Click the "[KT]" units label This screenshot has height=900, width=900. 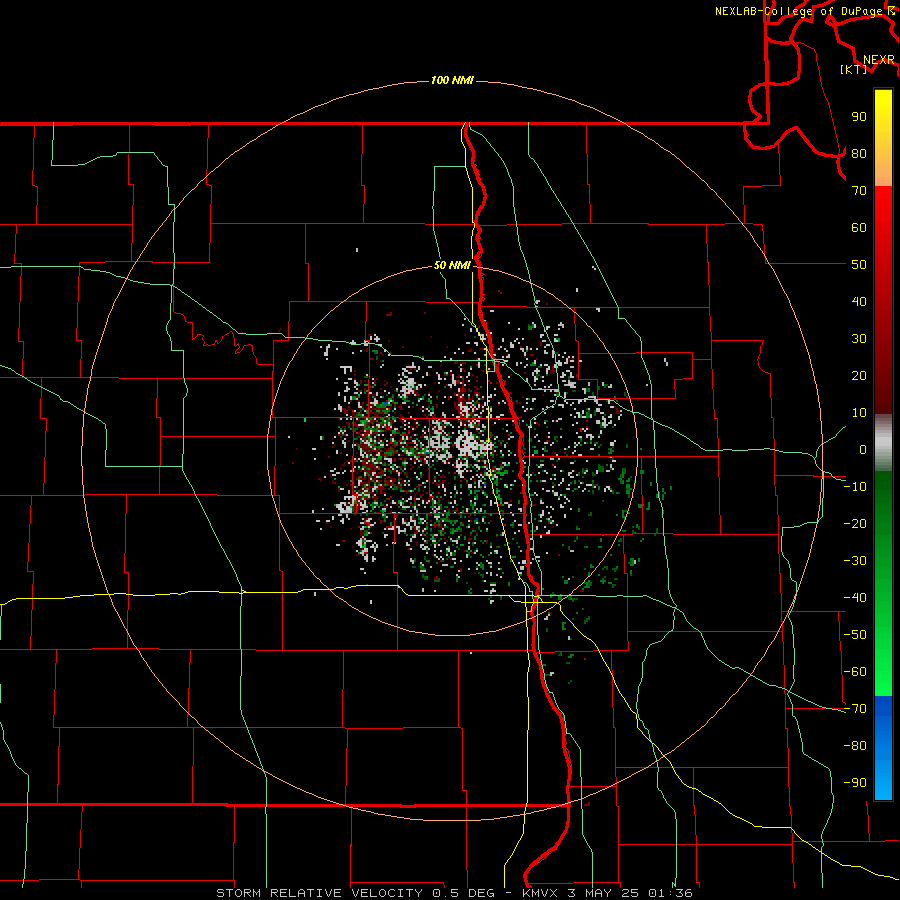tap(854, 69)
